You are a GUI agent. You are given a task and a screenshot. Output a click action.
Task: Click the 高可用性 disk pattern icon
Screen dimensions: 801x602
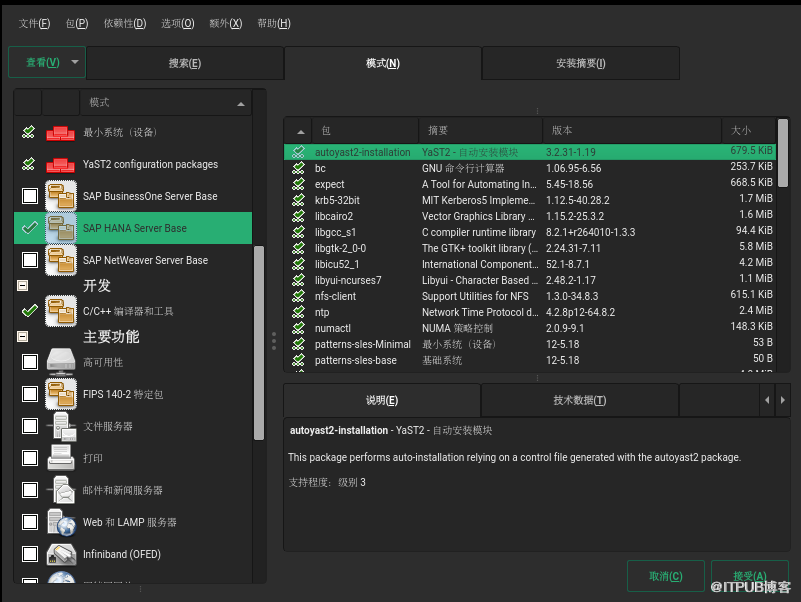[x=61, y=362]
